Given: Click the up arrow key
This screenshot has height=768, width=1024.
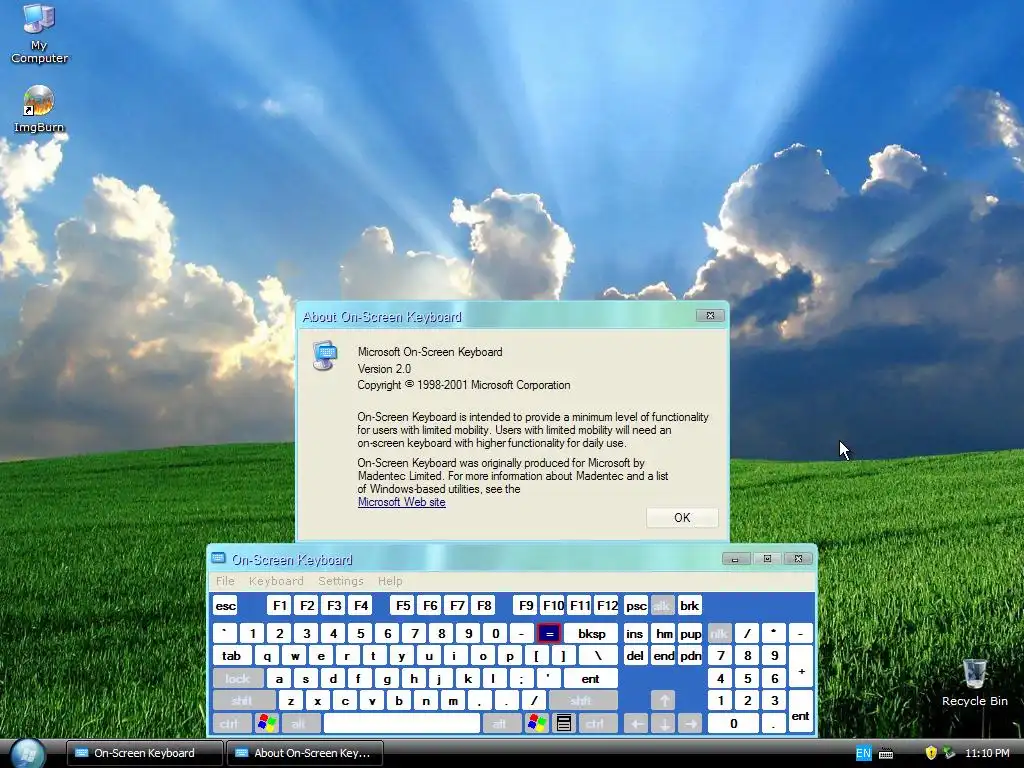Looking at the screenshot, I should coord(664,701).
